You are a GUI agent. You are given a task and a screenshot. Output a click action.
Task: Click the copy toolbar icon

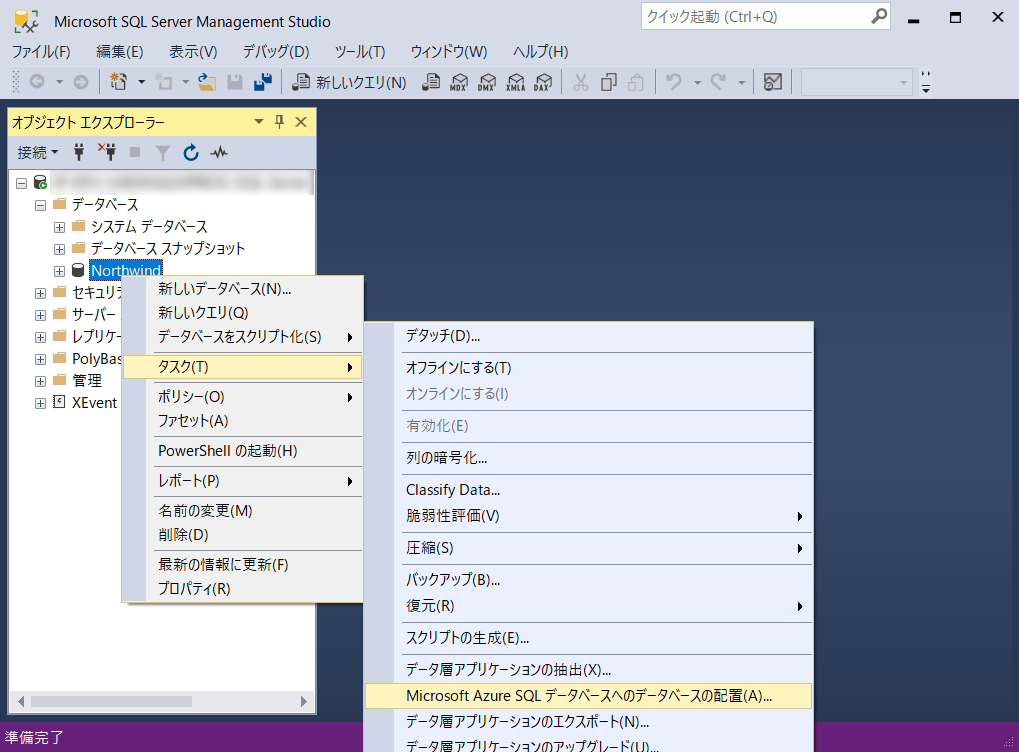(609, 82)
